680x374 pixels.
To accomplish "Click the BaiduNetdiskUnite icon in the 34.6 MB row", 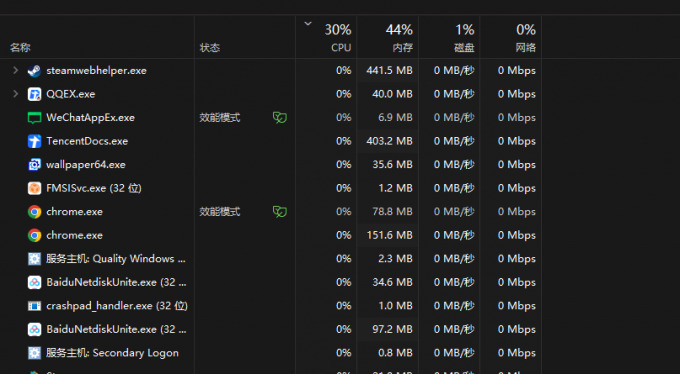I will point(34,282).
